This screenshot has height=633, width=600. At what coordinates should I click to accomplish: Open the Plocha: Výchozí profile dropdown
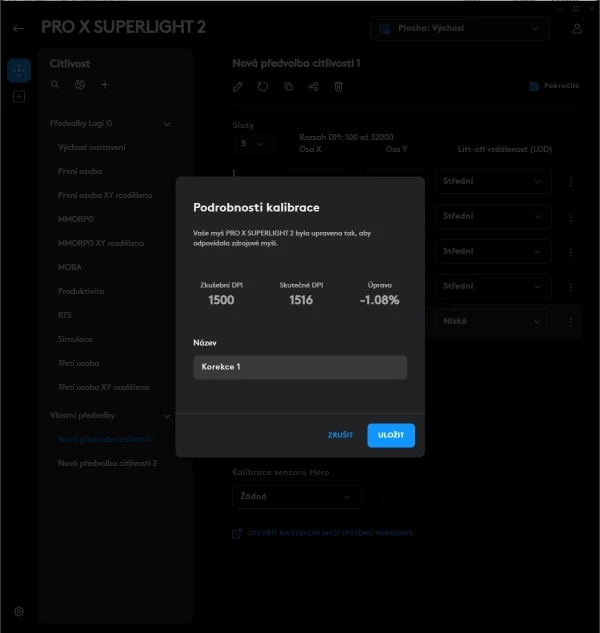click(459, 28)
